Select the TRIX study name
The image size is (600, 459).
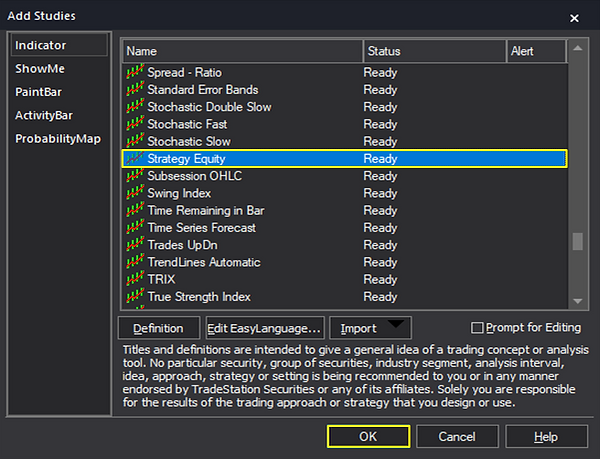(161, 279)
